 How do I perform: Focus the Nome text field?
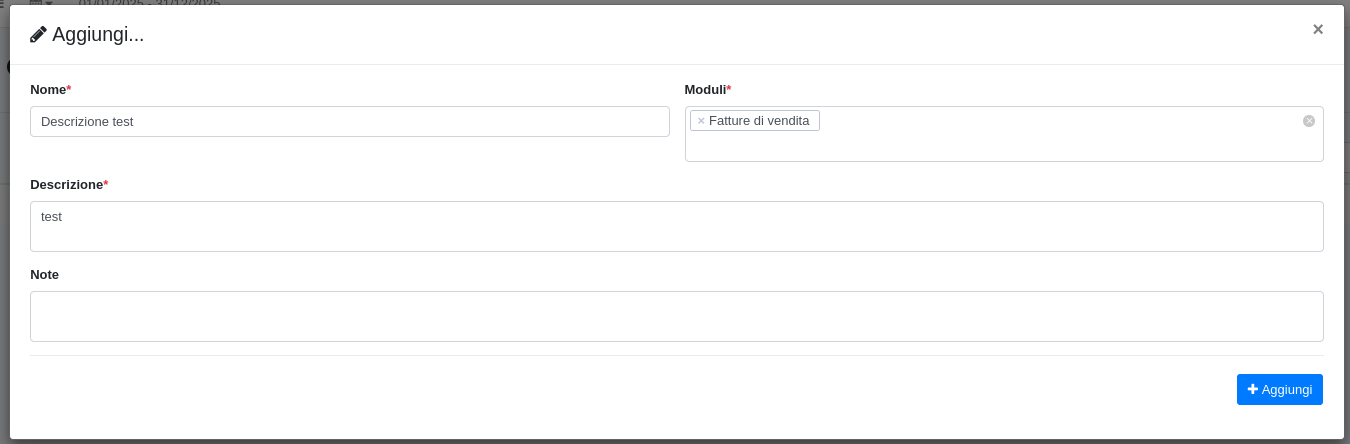[x=349, y=122]
